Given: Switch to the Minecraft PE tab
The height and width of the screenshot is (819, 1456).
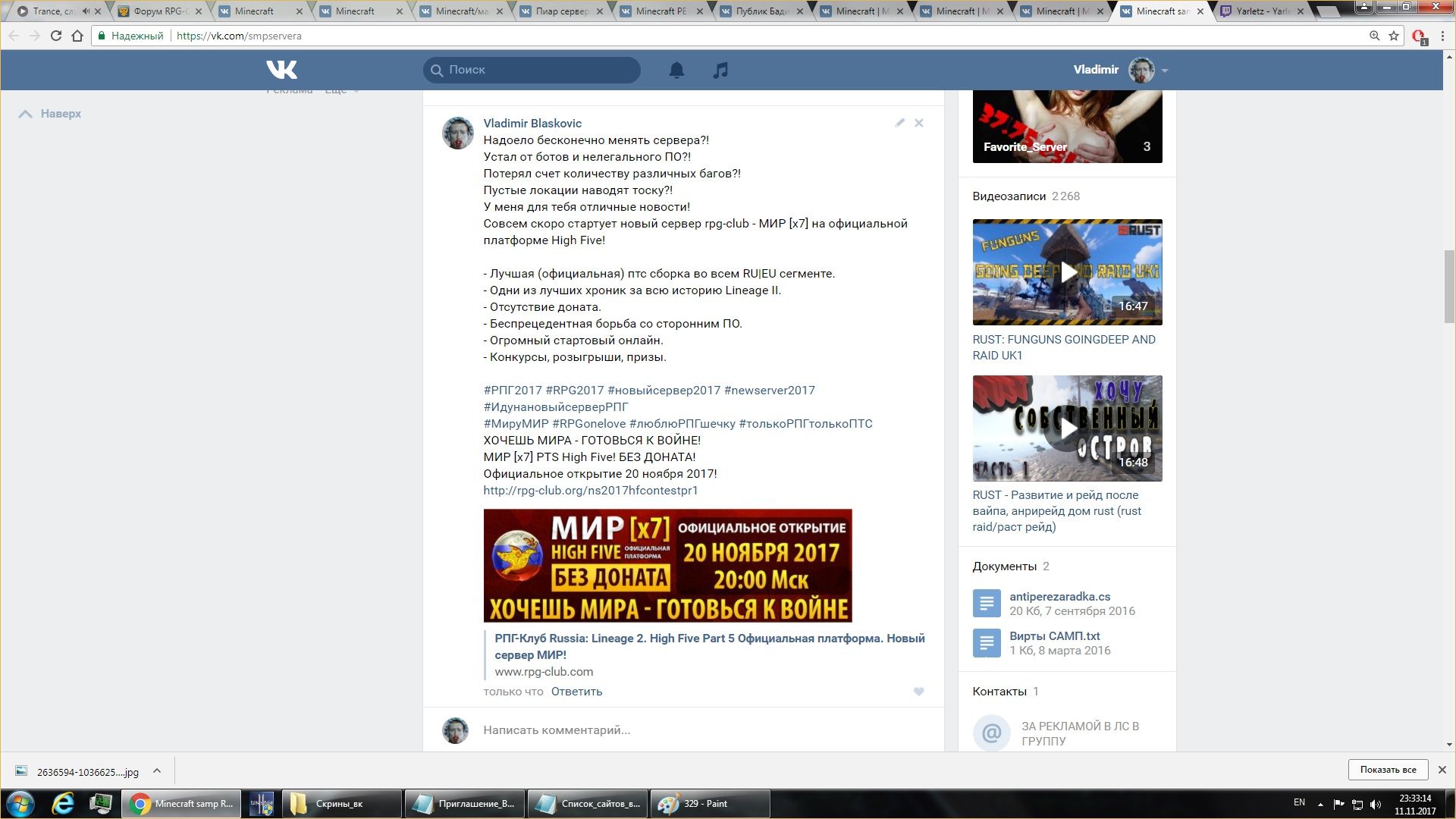Looking at the screenshot, I should [661, 11].
